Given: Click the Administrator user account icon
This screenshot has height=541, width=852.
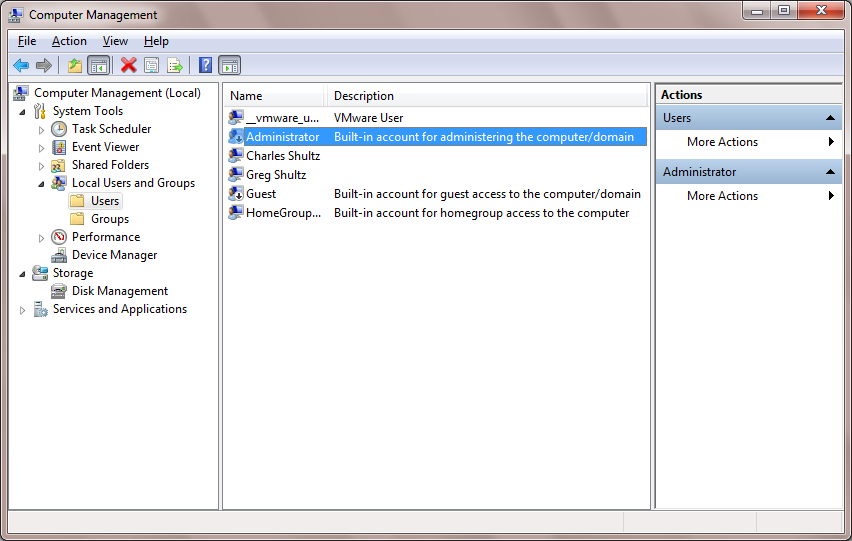Looking at the screenshot, I should point(236,136).
